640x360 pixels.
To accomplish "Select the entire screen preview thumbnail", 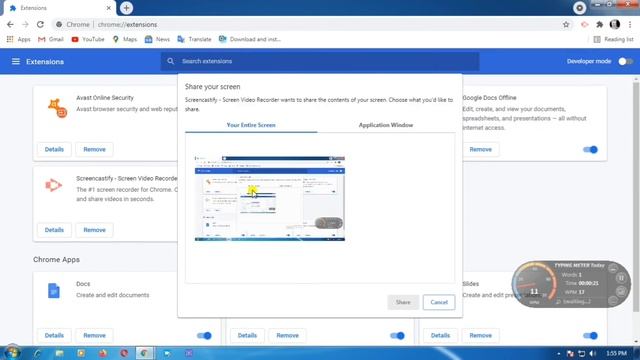I will [x=270, y=198].
